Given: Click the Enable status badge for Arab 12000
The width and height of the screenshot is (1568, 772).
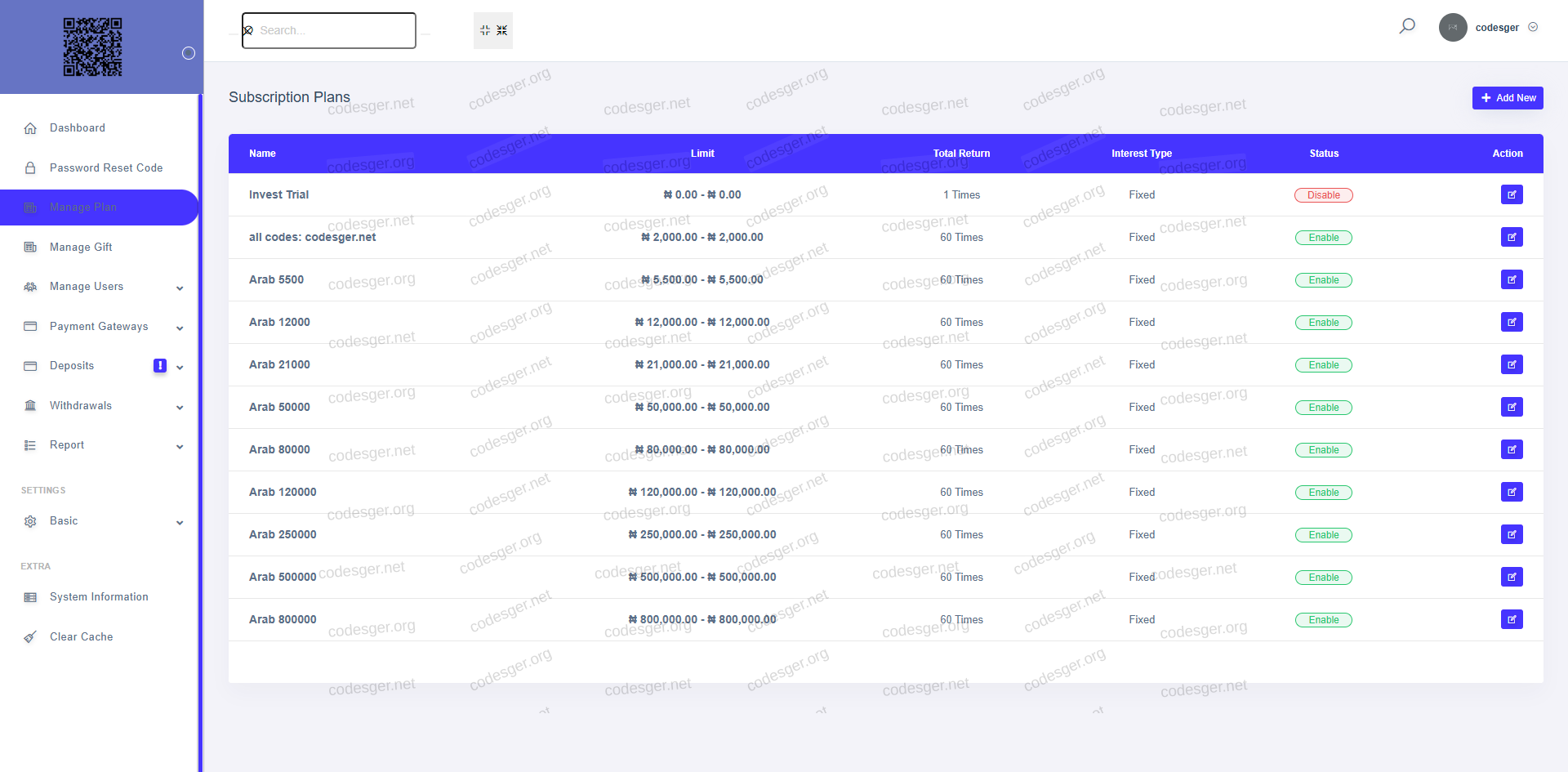Looking at the screenshot, I should tap(1323, 323).
